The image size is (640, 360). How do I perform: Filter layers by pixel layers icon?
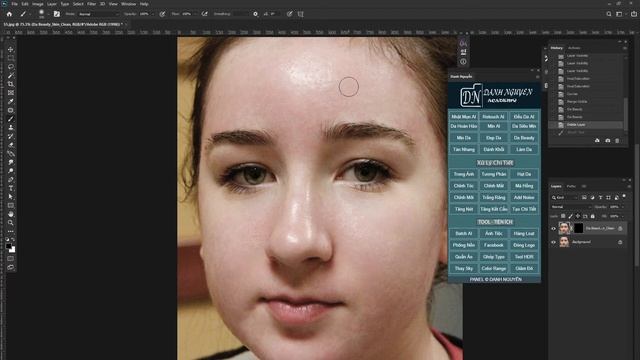coord(584,198)
